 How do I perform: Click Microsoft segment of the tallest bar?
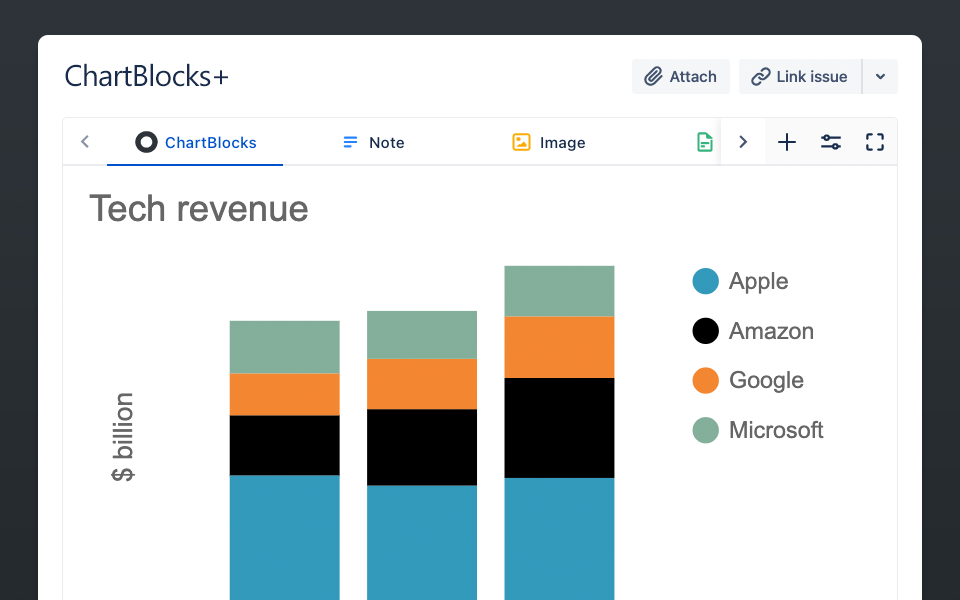(x=559, y=291)
